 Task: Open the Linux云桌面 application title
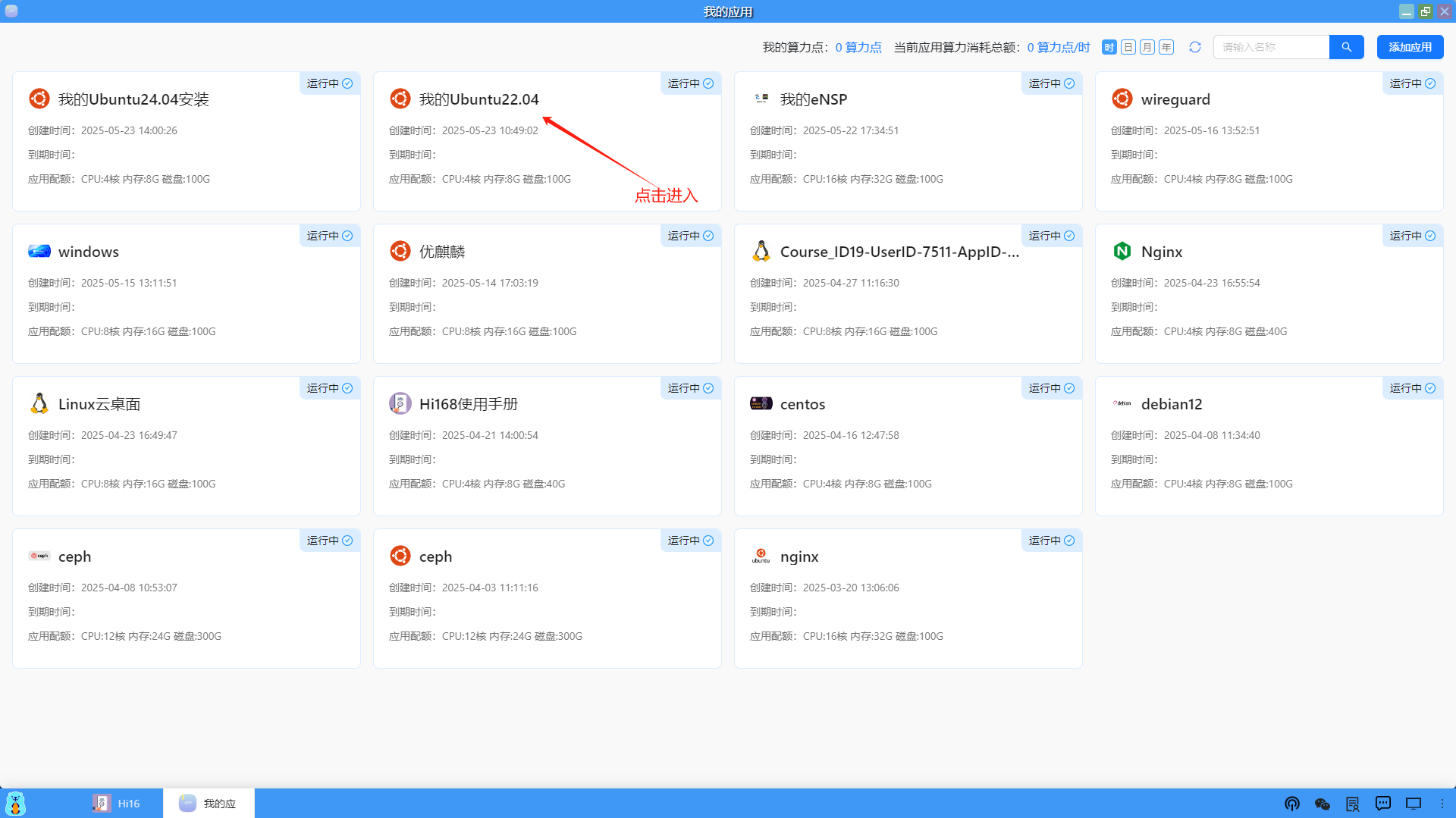(99, 404)
